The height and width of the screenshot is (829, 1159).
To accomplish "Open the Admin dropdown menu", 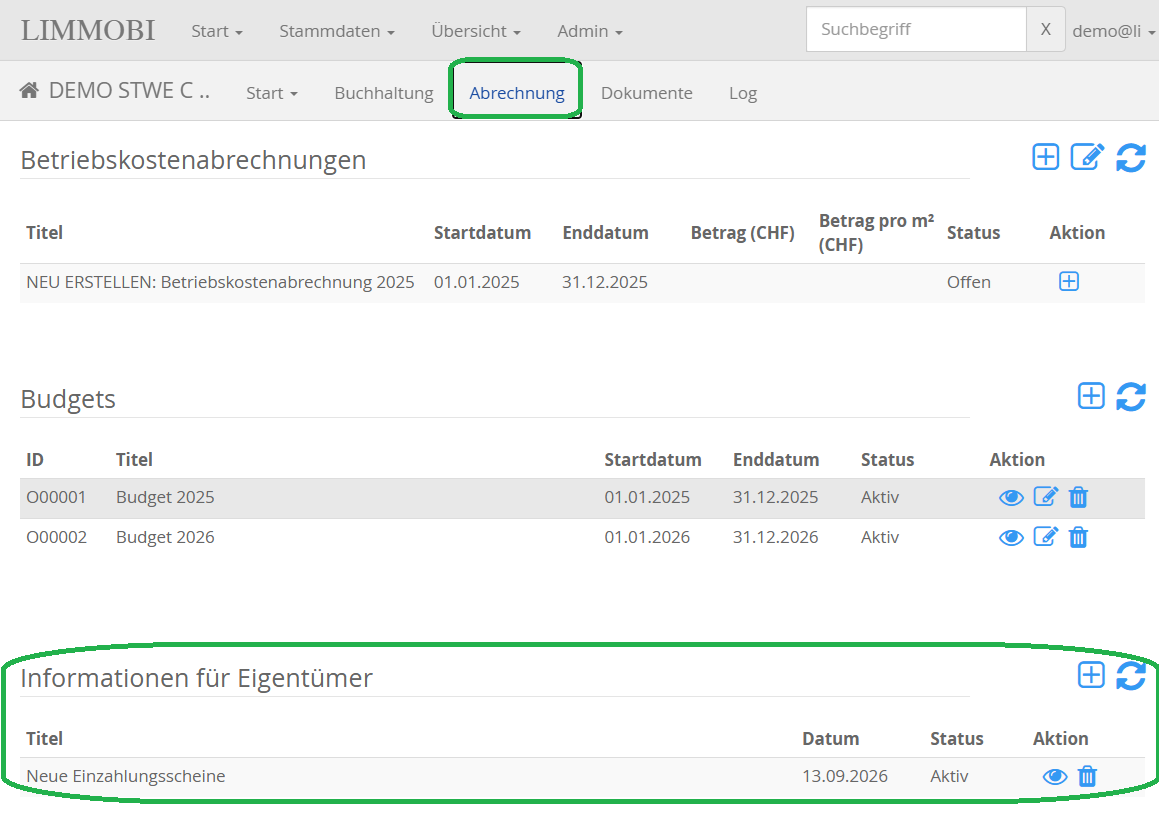I will [x=590, y=31].
